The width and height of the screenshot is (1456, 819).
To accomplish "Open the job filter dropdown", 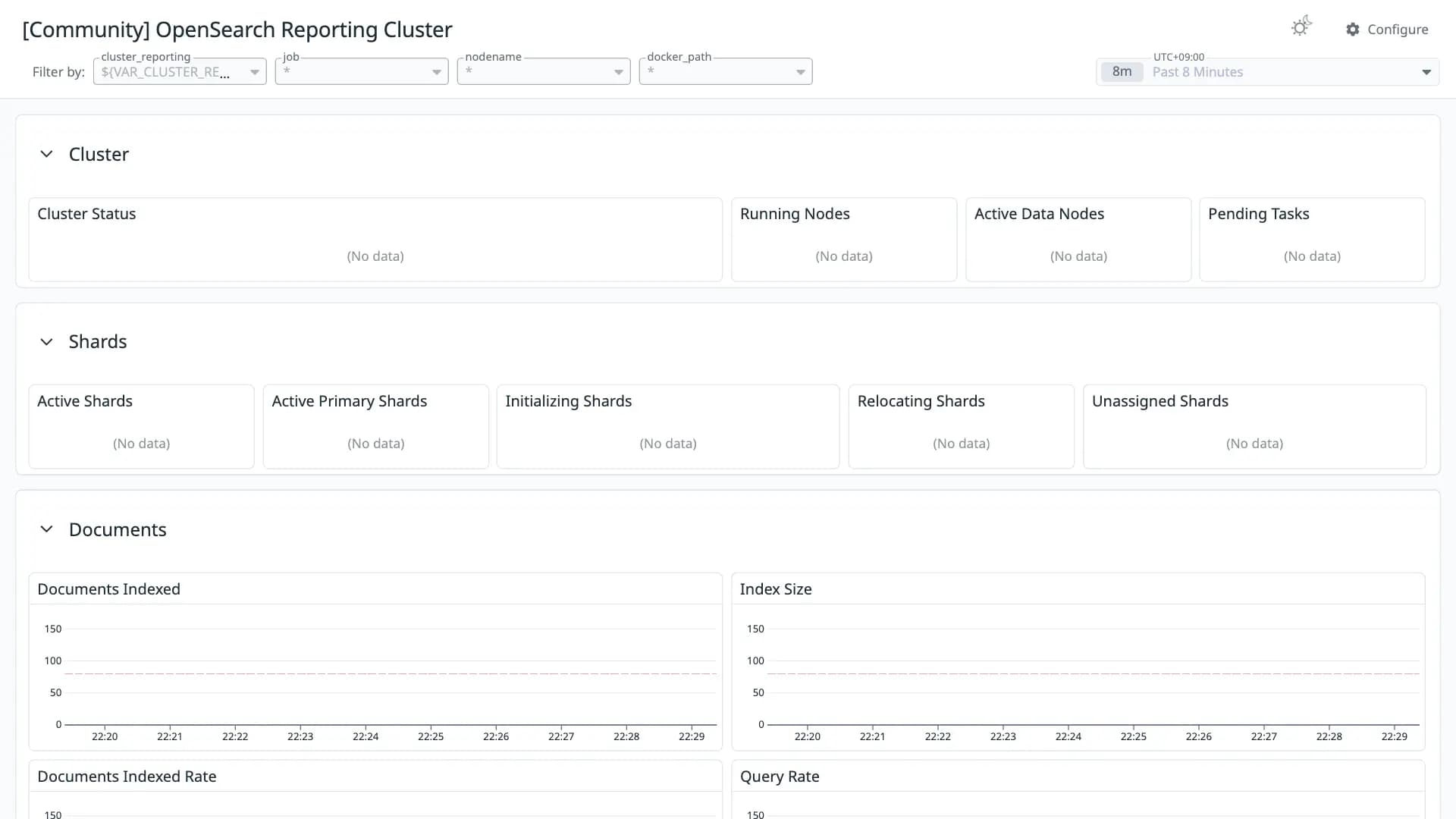I will (x=362, y=71).
